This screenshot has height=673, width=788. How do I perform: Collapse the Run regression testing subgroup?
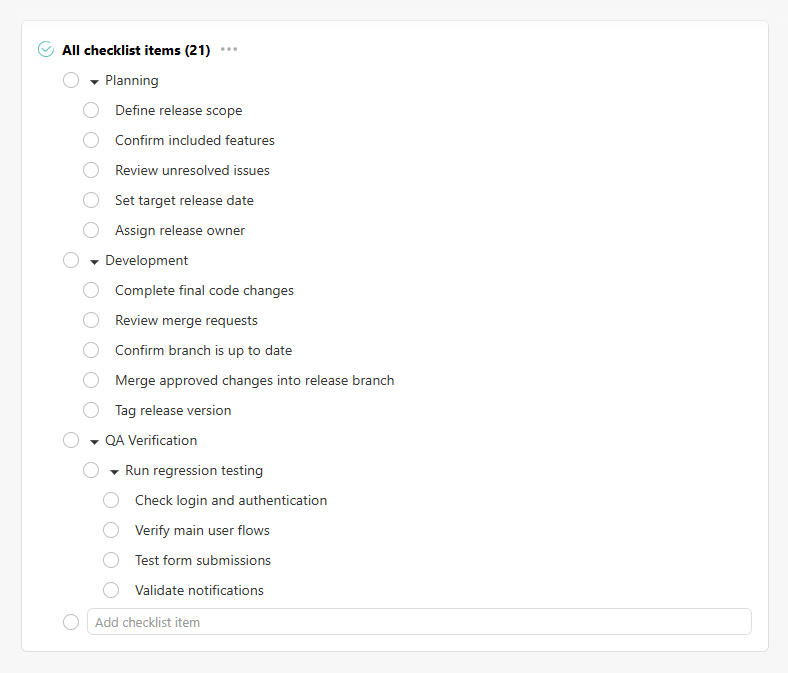114,471
